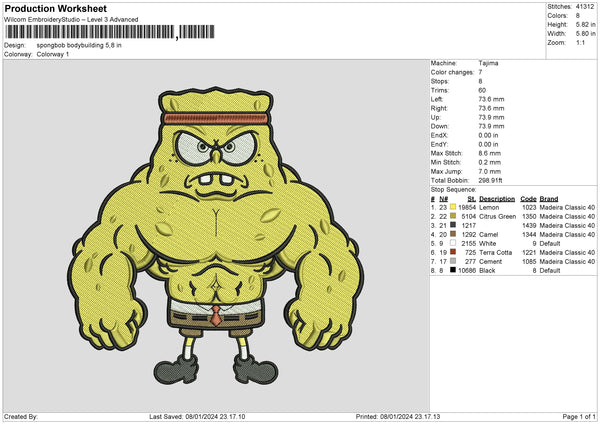
Task: Click the barcode under the worksheet title
Action: coord(109,32)
